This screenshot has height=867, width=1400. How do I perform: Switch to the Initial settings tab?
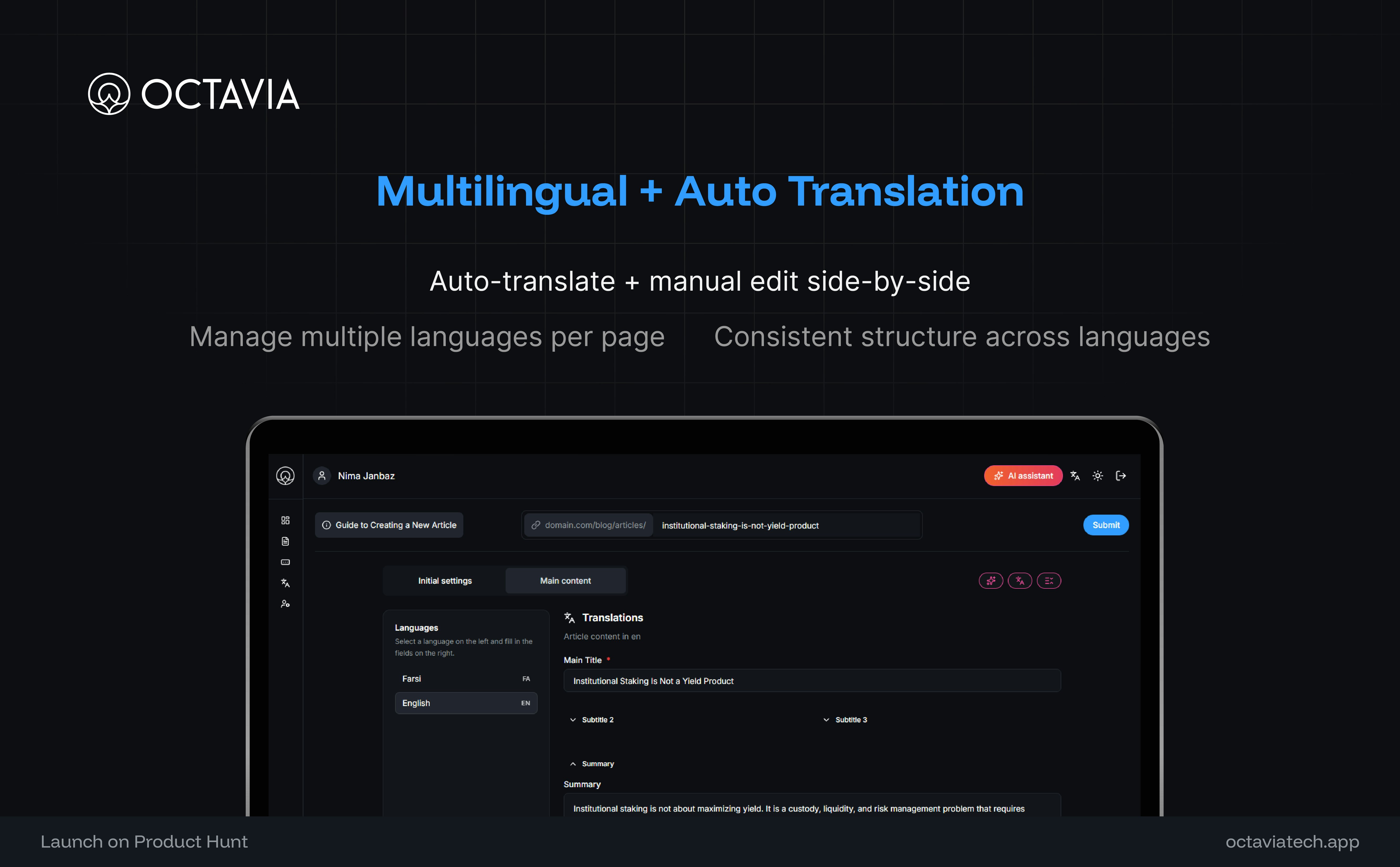pyautogui.click(x=445, y=581)
